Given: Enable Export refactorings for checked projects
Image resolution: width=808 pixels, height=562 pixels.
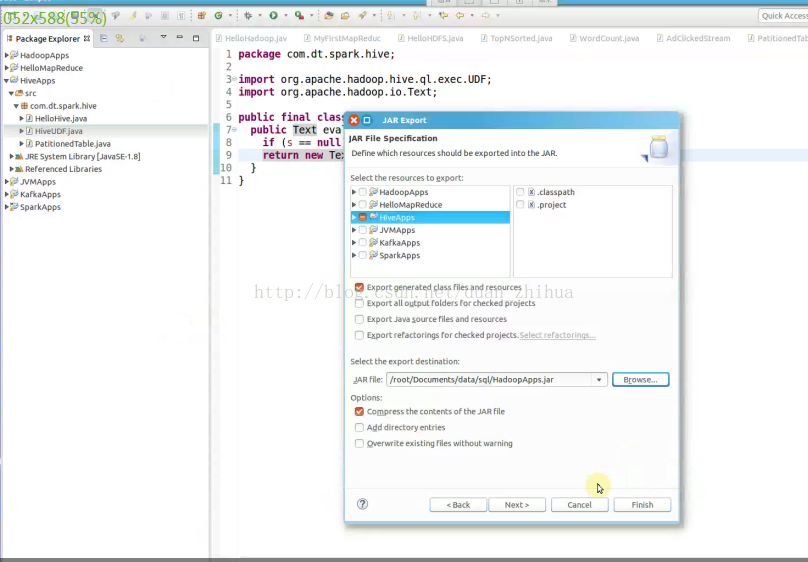Looking at the screenshot, I should coord(359,335).
